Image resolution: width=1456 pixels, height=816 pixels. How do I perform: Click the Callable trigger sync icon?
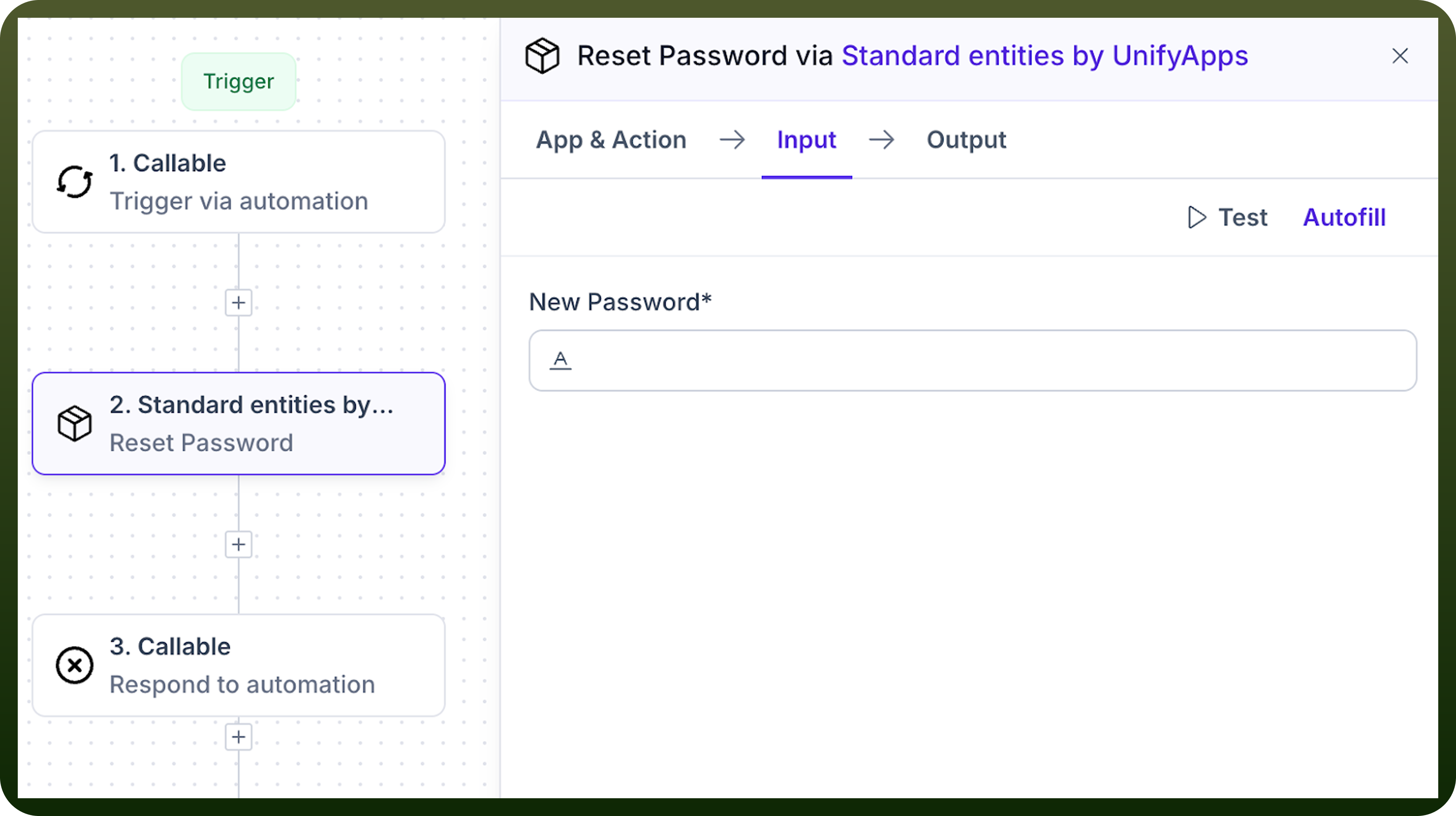pyautogui.click(x=75, y=182)
